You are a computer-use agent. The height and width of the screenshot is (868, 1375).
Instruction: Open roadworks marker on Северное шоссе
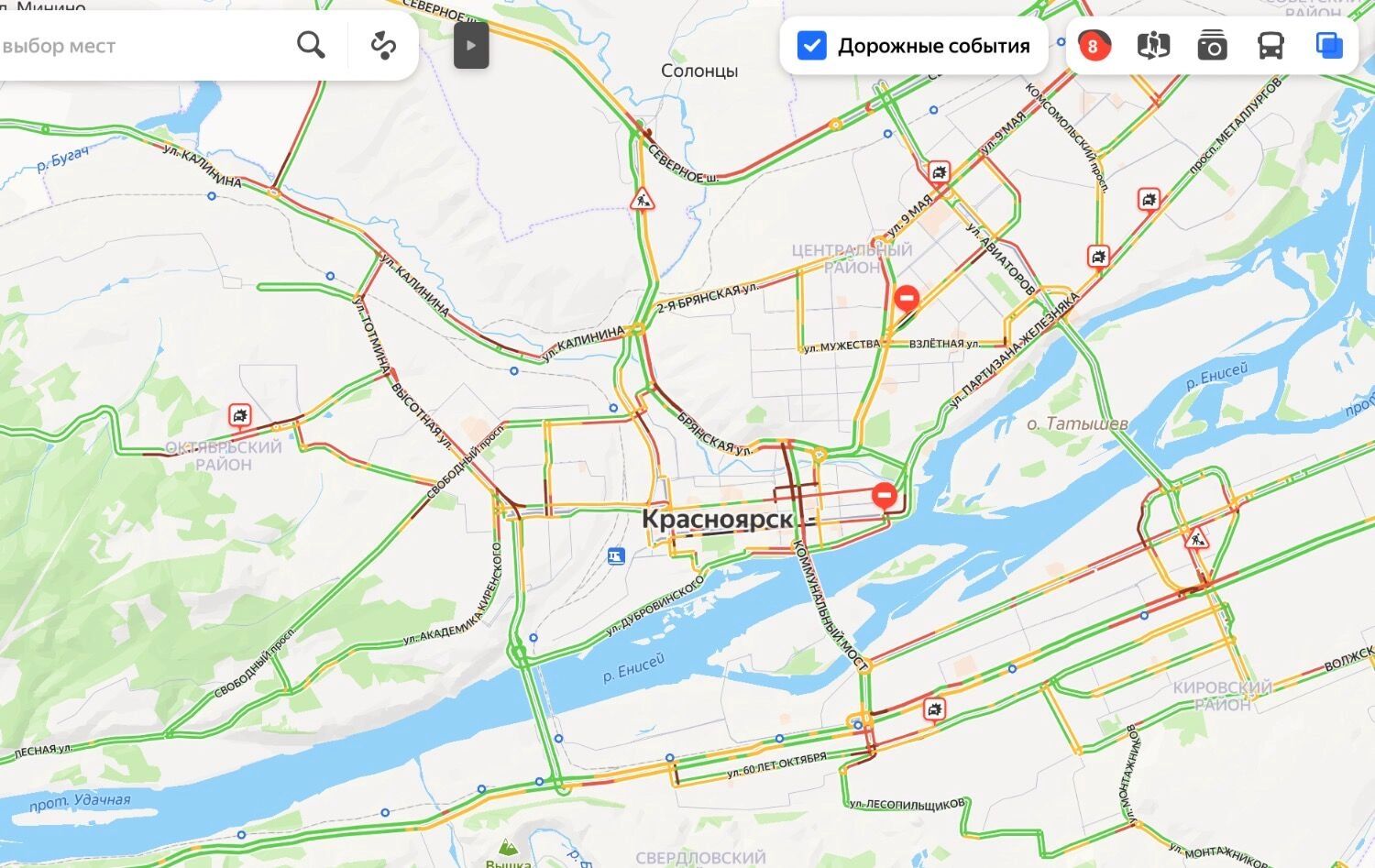[643, 198]
